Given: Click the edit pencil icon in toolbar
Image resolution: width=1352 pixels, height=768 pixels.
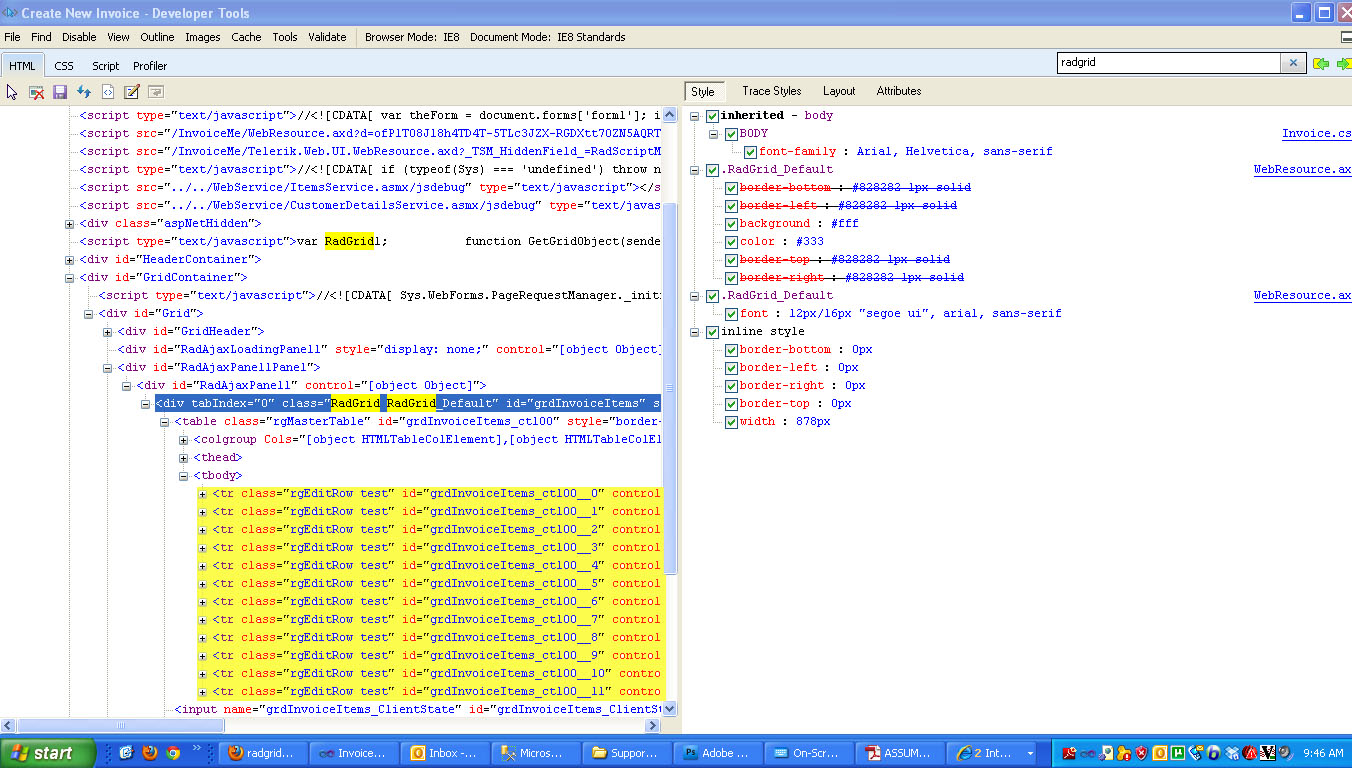Looking at the screenshot, I should click(132, 92).
